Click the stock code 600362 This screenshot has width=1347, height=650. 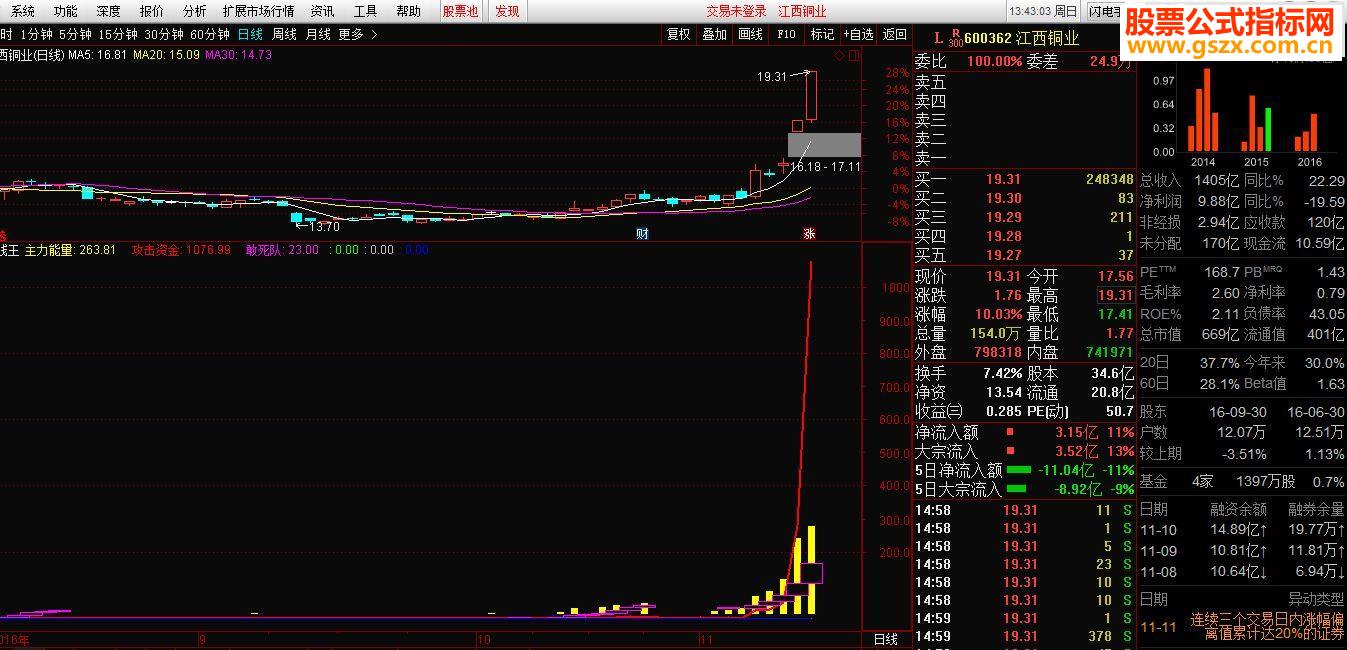[x=988, y=38]
